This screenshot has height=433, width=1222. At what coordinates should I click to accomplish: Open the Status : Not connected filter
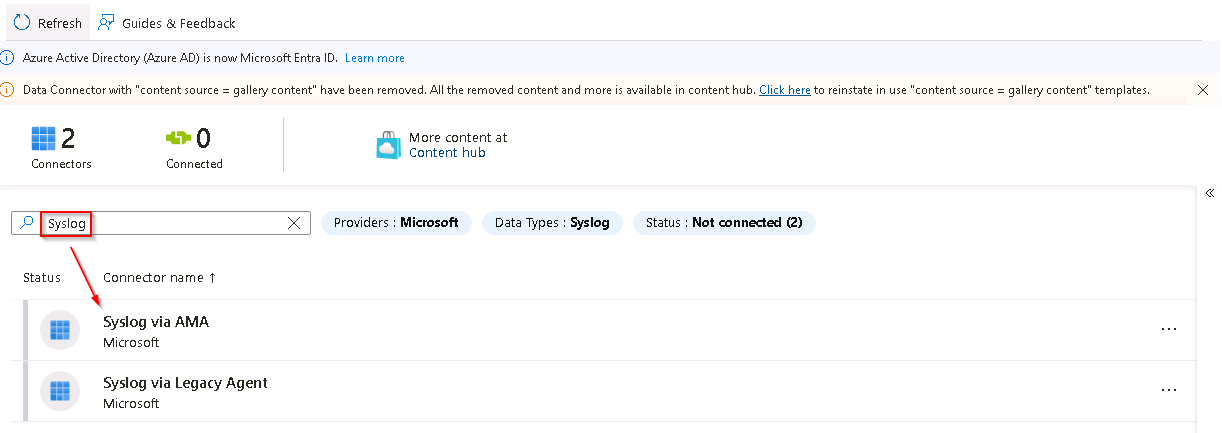coord(724,223)
